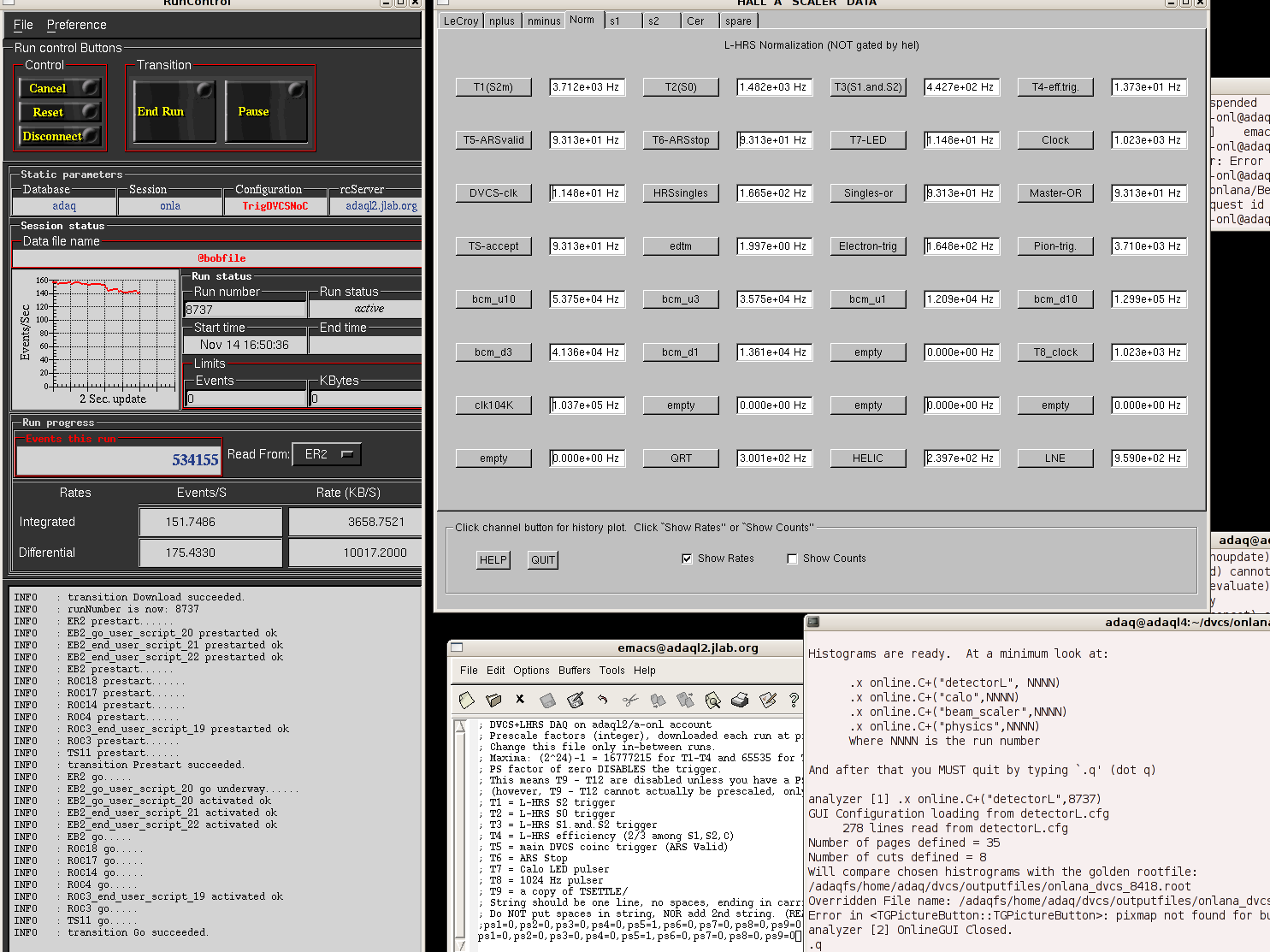Click the QRT channel button
Image resolution: width=1270 pixels, height=952 pixels.
[681, 458]
